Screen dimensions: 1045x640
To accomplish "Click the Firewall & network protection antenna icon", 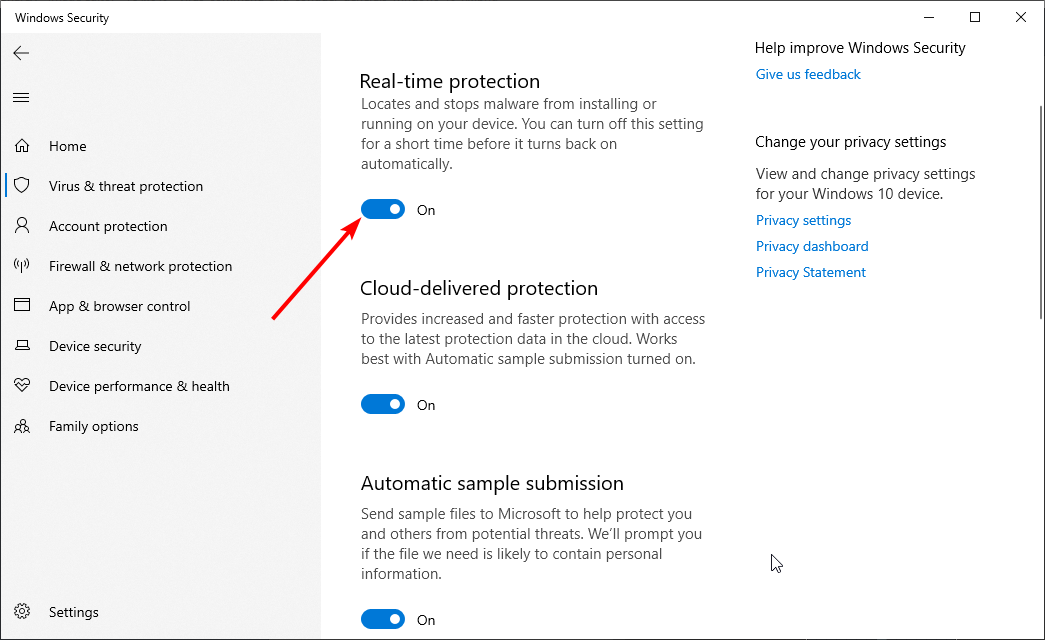I will pos(22,266).
